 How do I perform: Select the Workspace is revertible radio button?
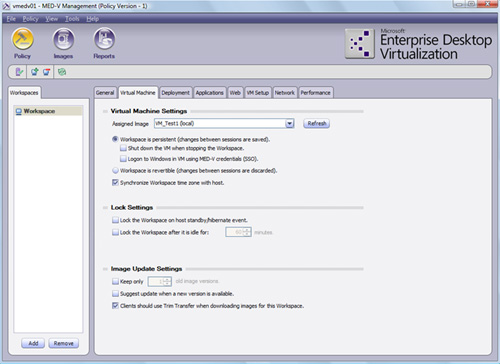pos(115,171)
